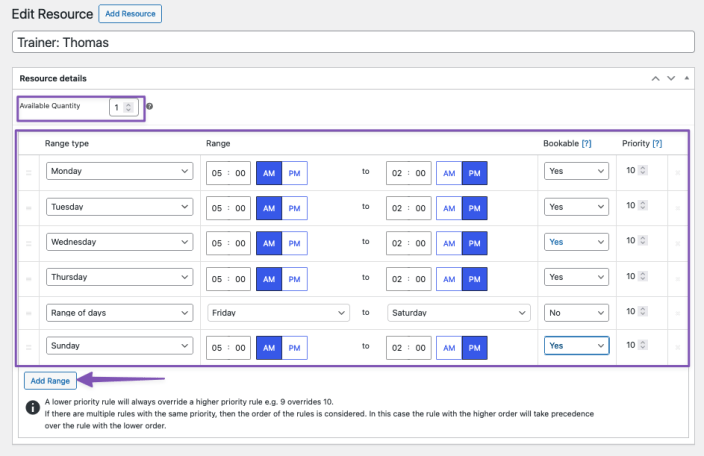The height and width of the screenshot is (456, 704).
Task: Edit Sunday's start time field
Action: (x=229, y=348)
